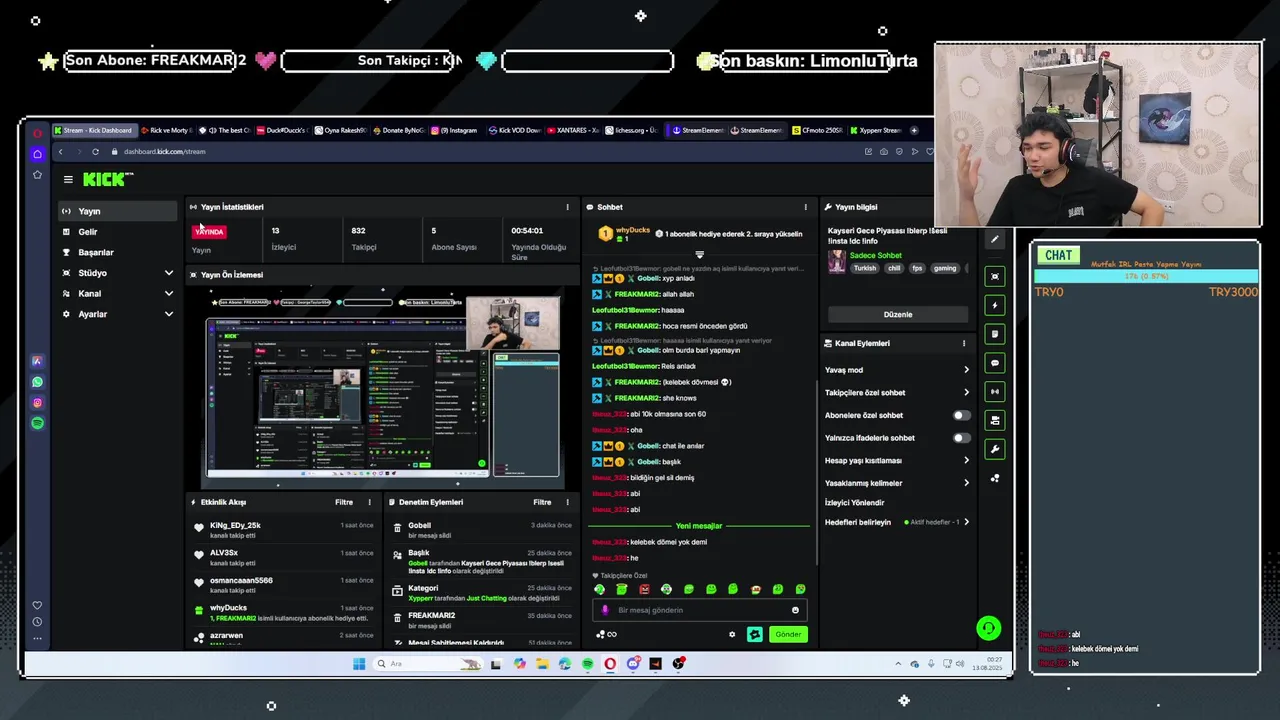
Task: Click the notes page icon in right rail
Action: (994, 334)
